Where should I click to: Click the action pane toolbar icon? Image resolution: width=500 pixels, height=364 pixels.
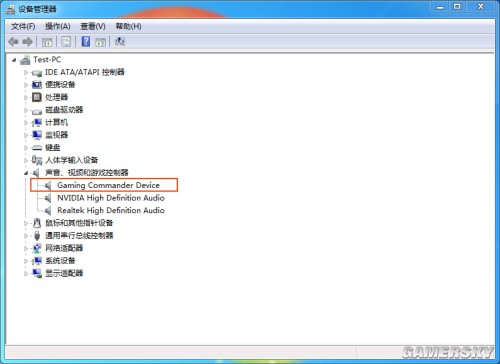point(100,42)
